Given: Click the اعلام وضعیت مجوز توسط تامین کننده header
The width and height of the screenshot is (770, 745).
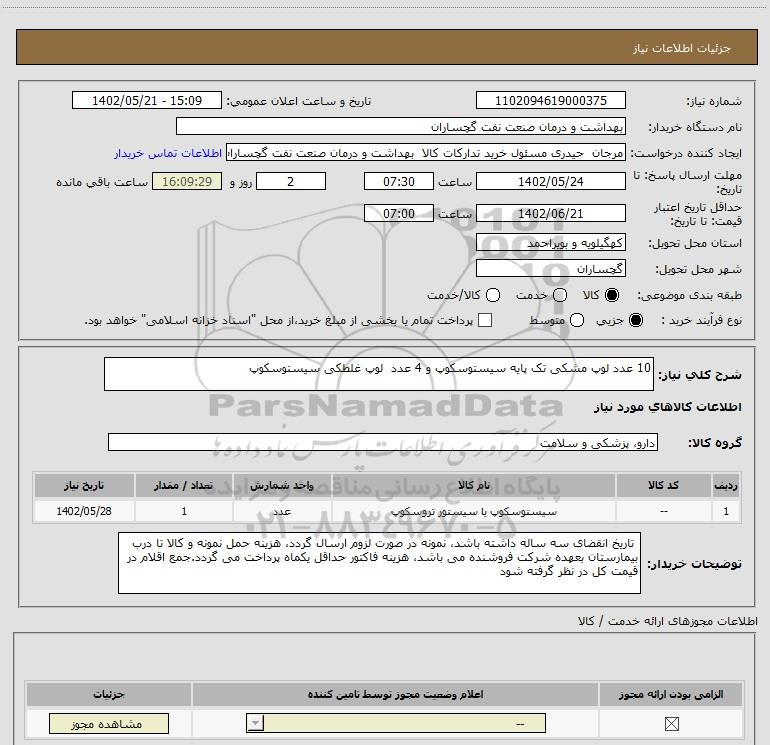Looking at the screenshot, I should coord(395,694).
